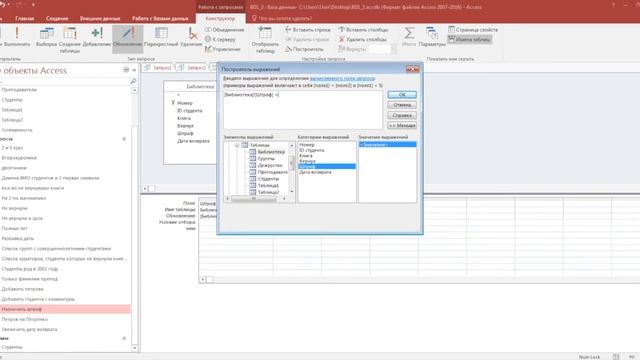Screen dimensions: 640x360
Task: Open the Параметры query parameters
Action: 432,37
